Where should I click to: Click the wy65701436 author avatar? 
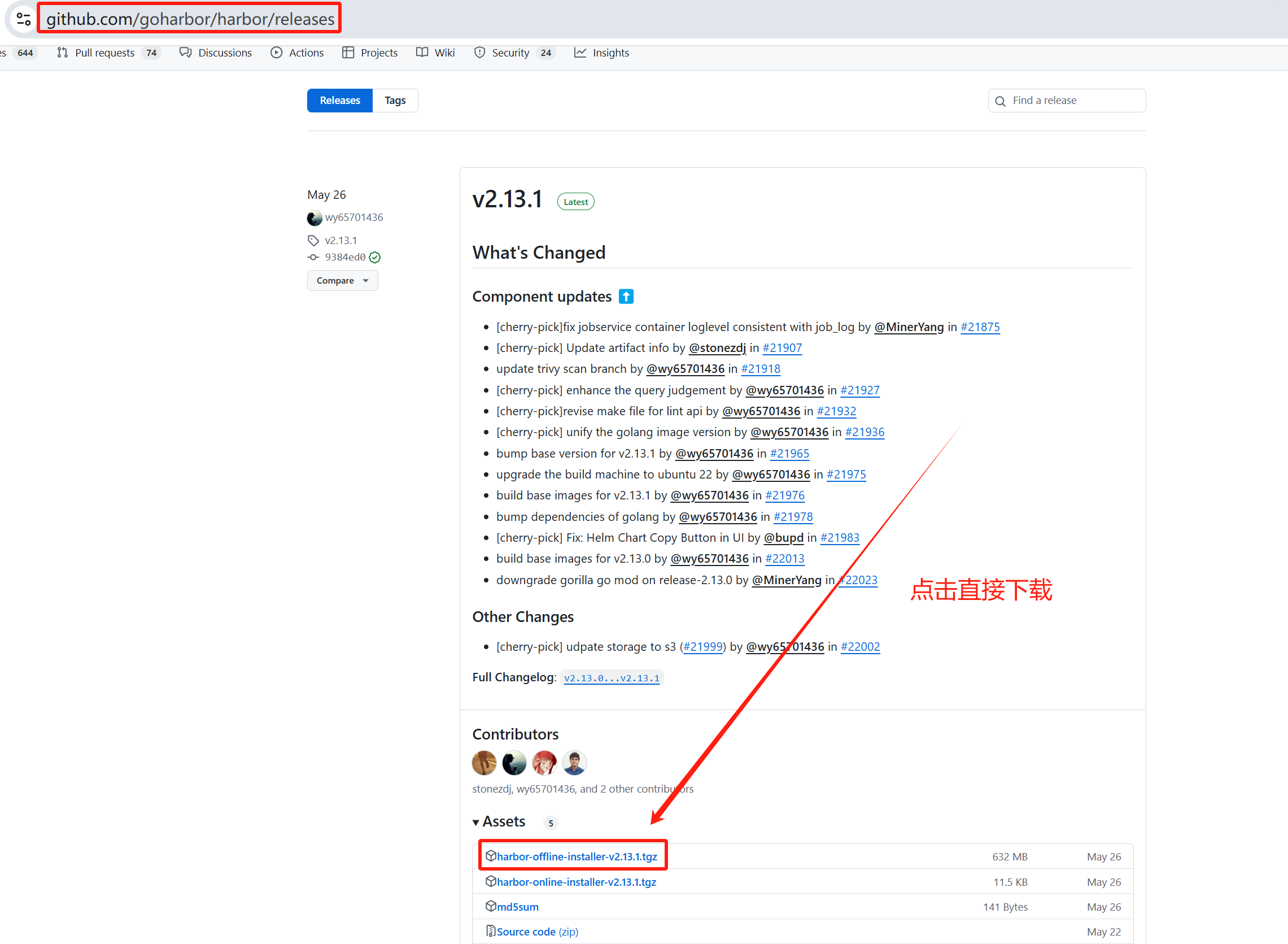point(314,217)
